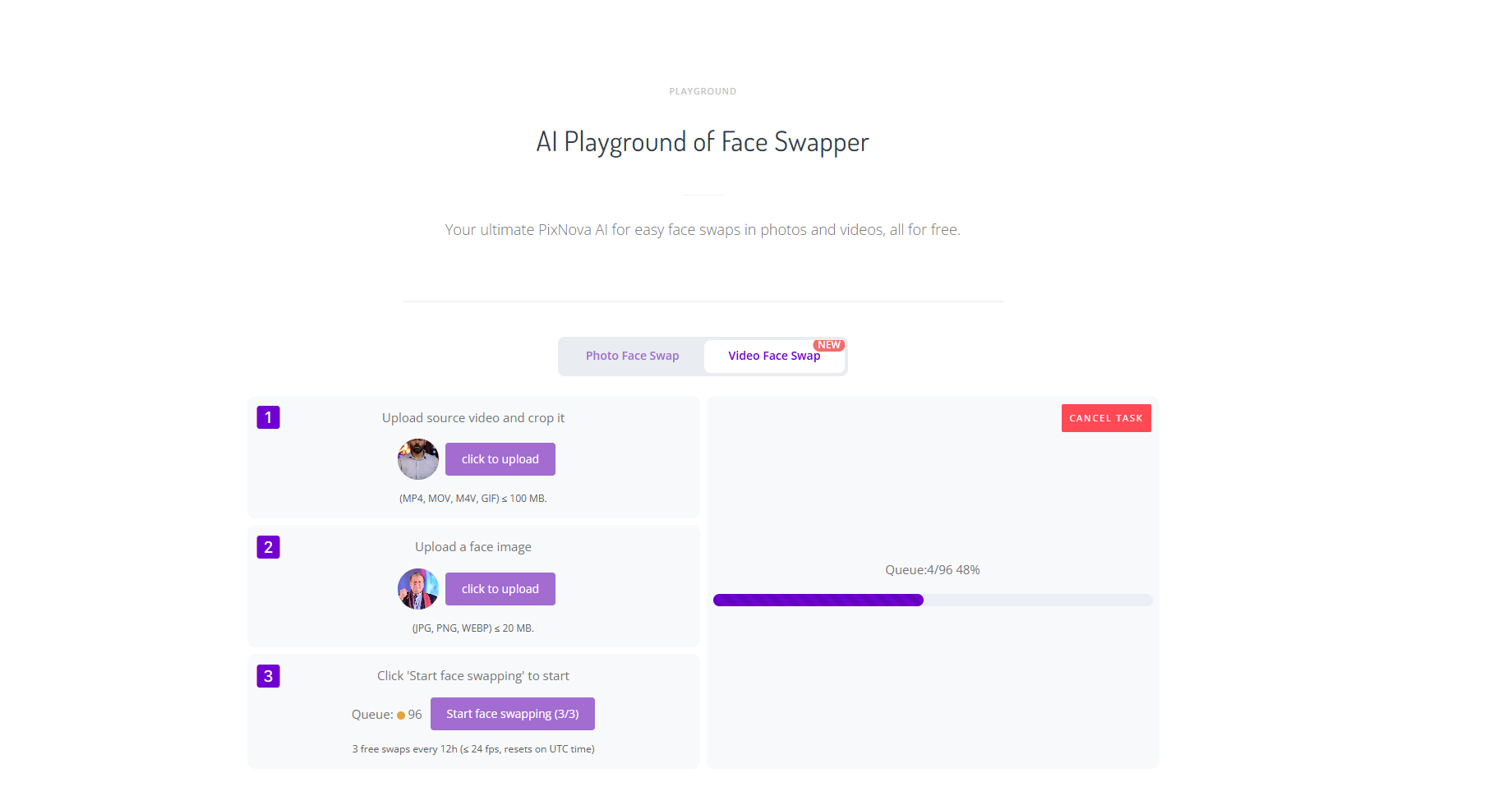Click the step 3 number badge

(268, 676)
